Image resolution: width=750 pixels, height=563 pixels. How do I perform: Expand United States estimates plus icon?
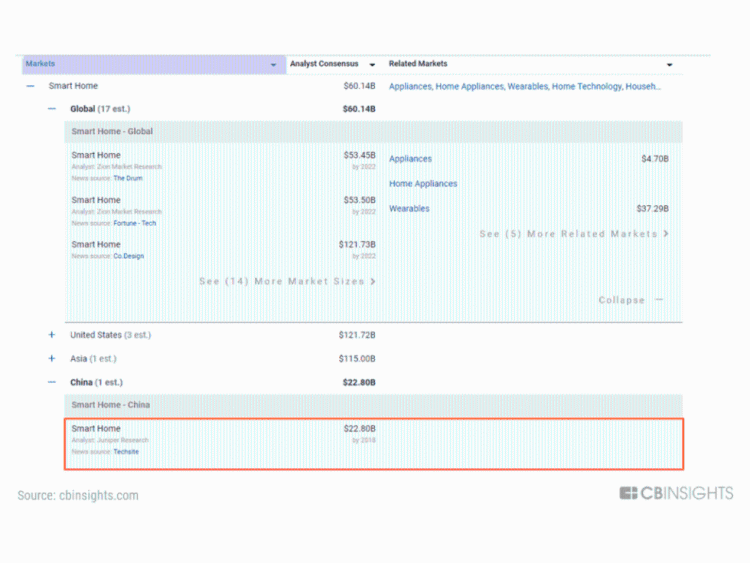(x=52, y=335)
